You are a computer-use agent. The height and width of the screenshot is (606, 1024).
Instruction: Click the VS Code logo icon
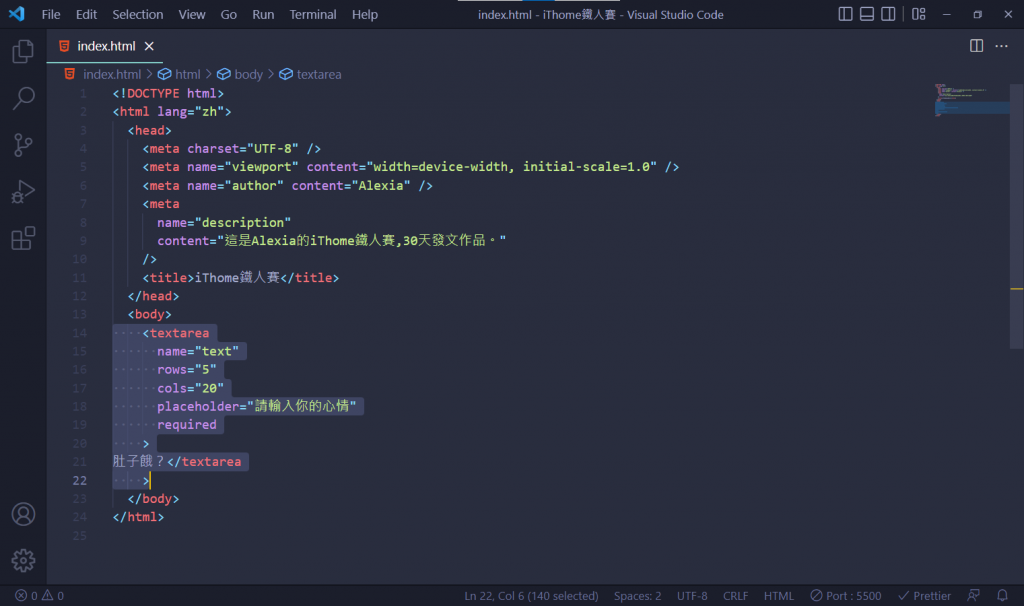[17, 14]
